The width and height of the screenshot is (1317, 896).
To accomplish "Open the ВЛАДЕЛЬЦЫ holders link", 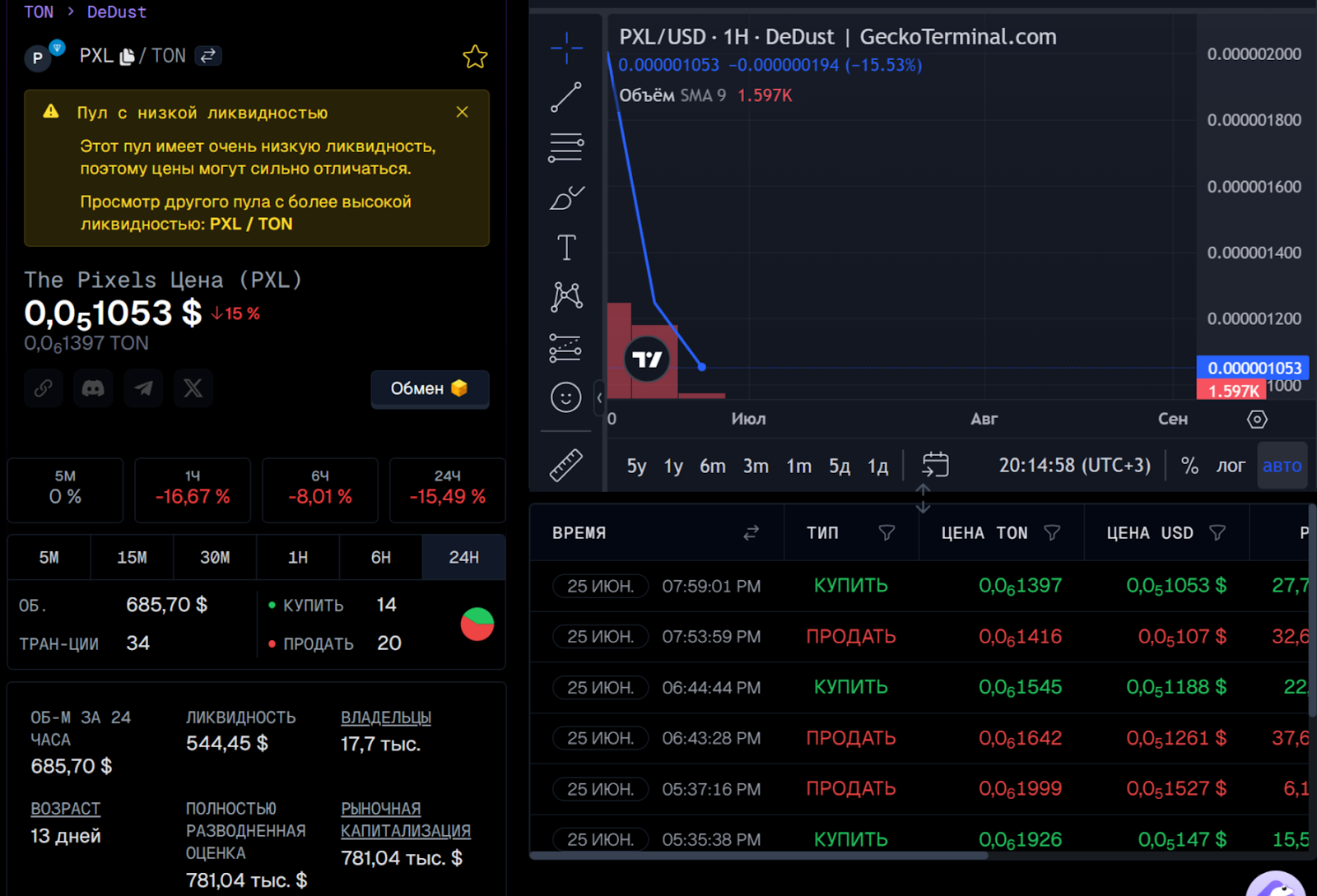I will click(386, 717).
